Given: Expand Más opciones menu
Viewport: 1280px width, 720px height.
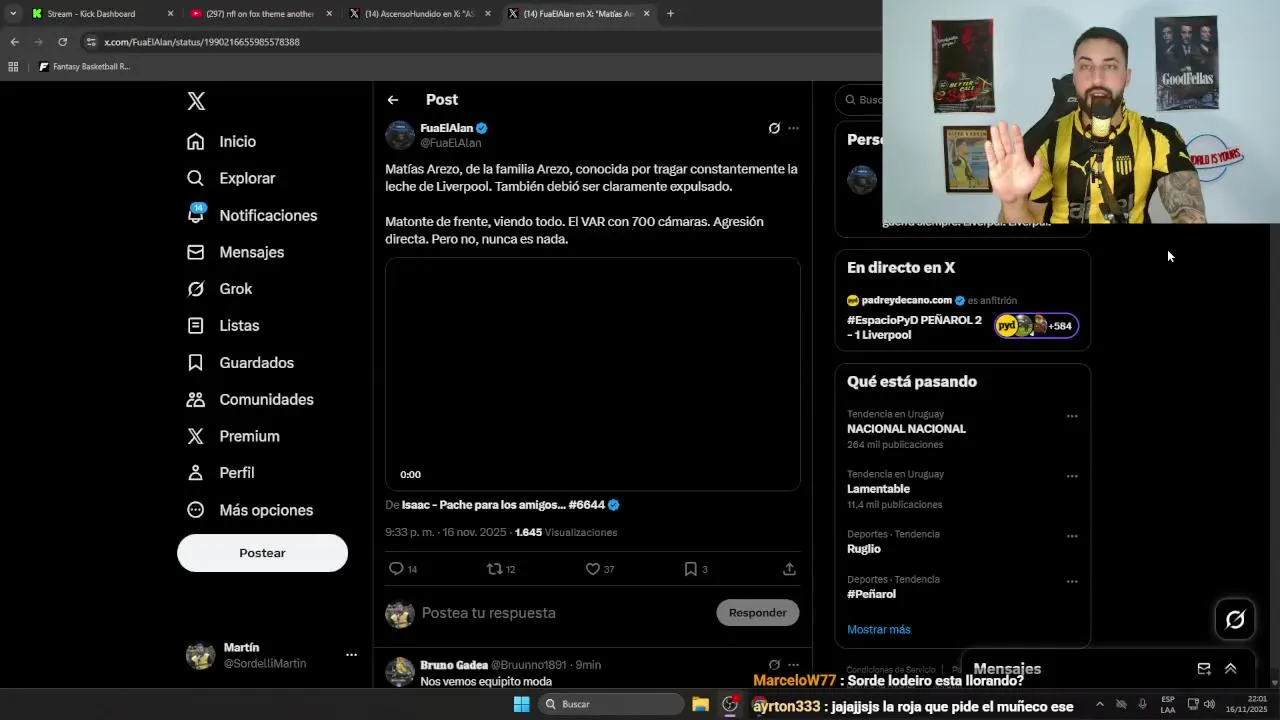Looking at the screenshot, I should pos(249,510).
